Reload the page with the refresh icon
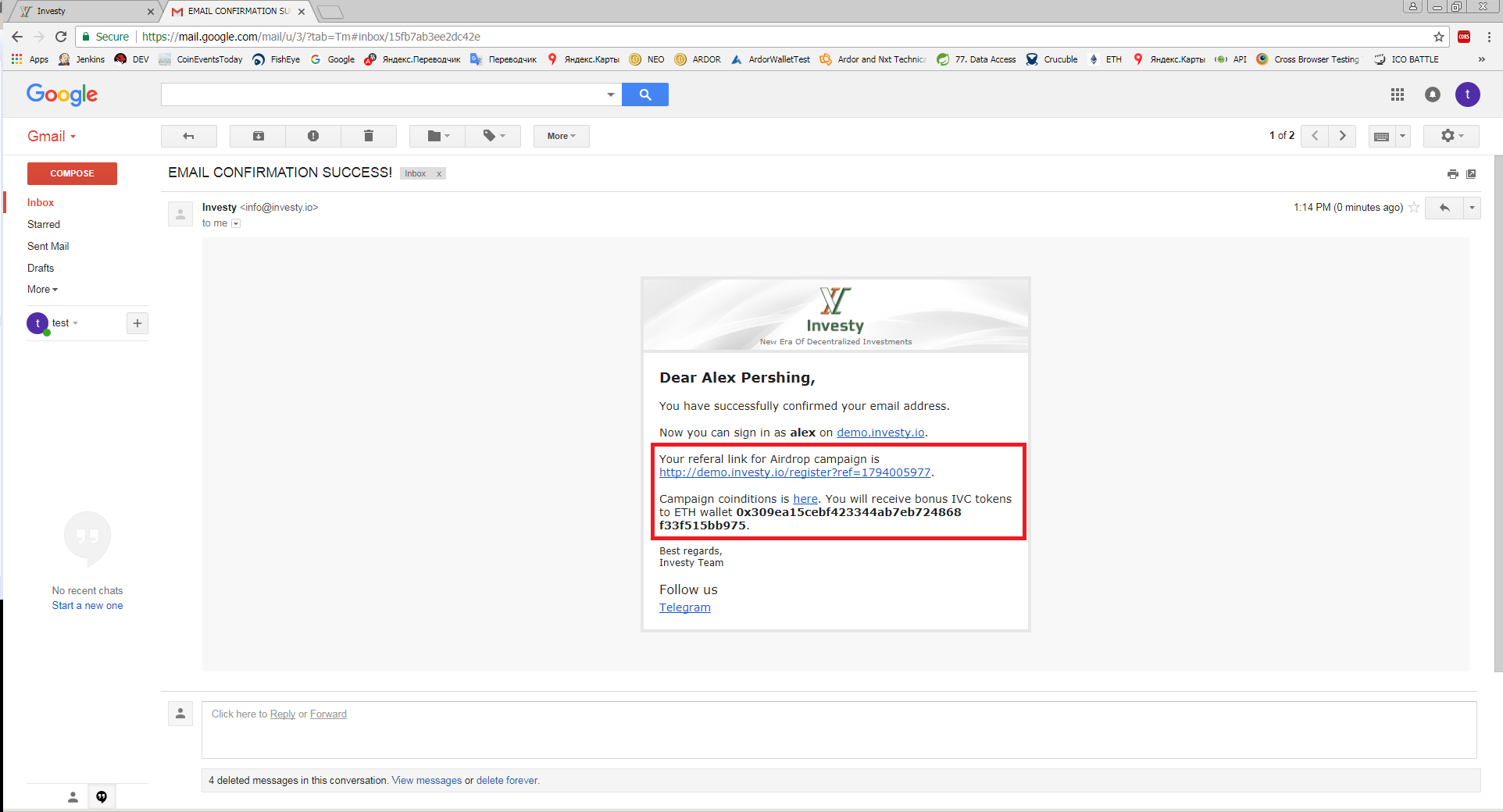The height and width of the screenshot is (812, 1503). click(x=61, y=37)
